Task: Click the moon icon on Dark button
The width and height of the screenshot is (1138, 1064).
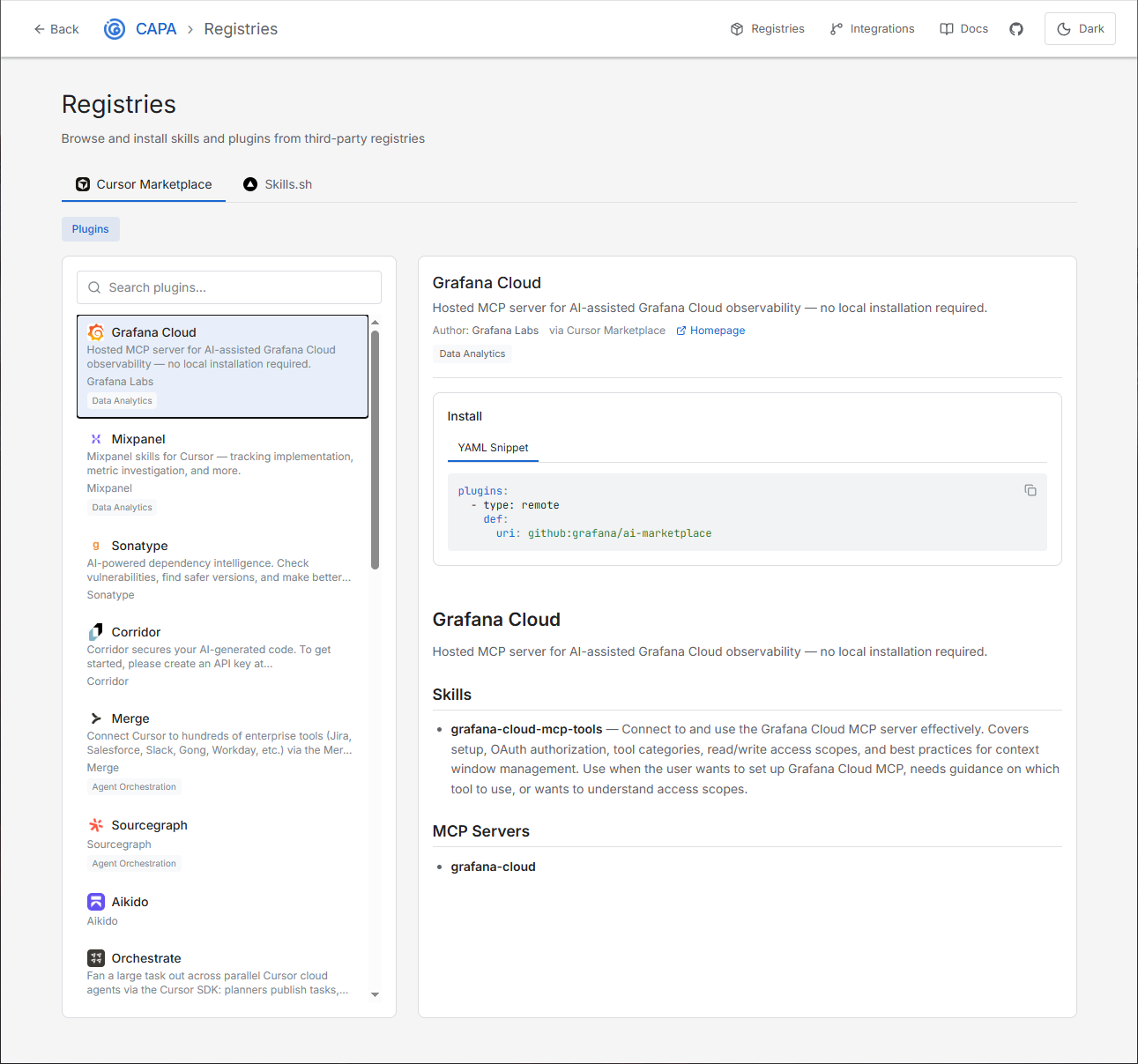Action: [x=1064, y=29]
